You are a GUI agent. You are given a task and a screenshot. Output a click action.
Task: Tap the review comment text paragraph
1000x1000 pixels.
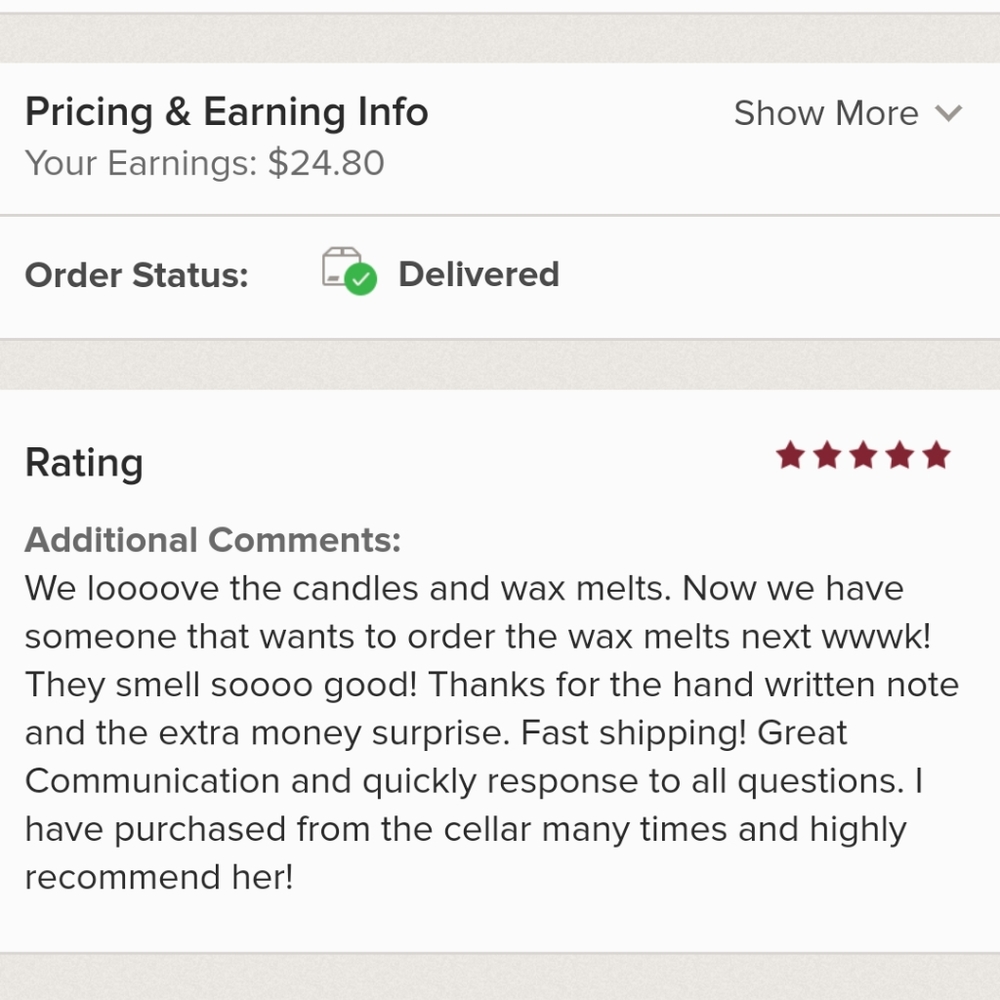[492, 732]
